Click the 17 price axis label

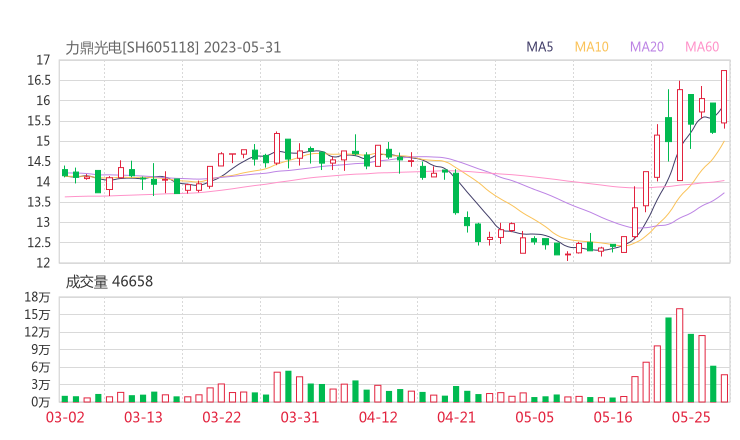point(43,60)
